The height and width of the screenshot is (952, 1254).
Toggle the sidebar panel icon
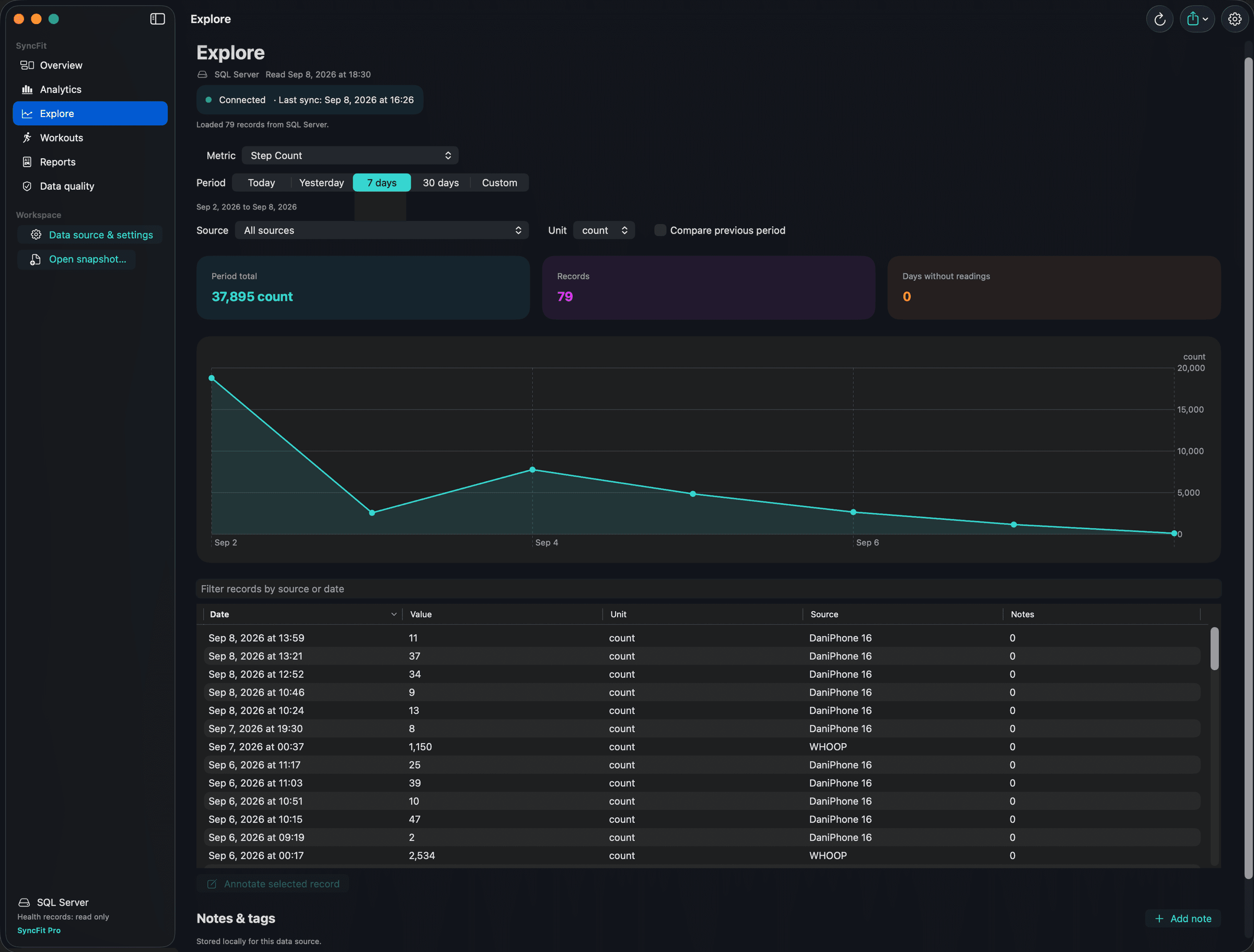[x=157, y=19]
